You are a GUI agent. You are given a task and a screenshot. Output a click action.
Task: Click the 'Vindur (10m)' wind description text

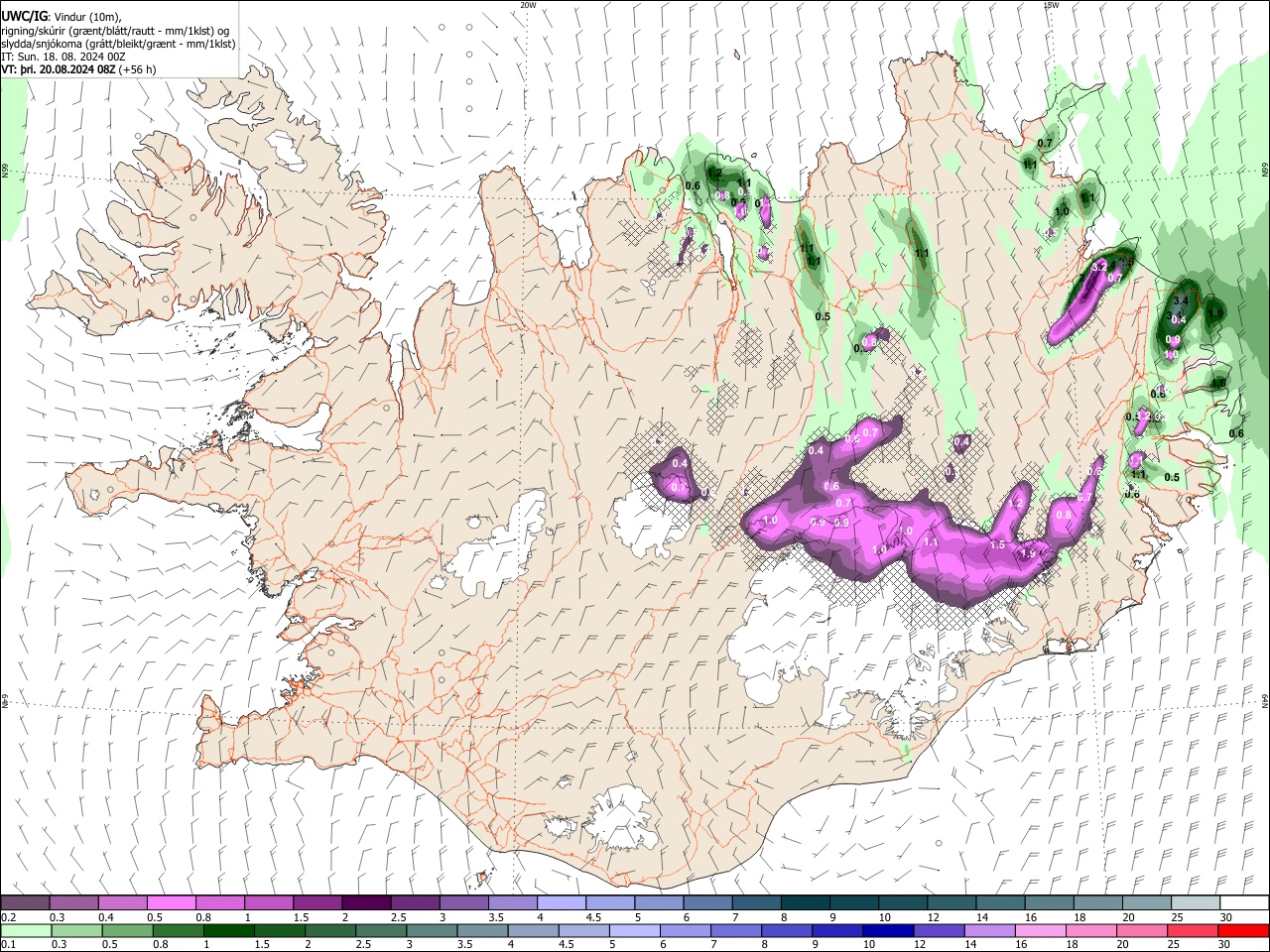coord(86,16)
